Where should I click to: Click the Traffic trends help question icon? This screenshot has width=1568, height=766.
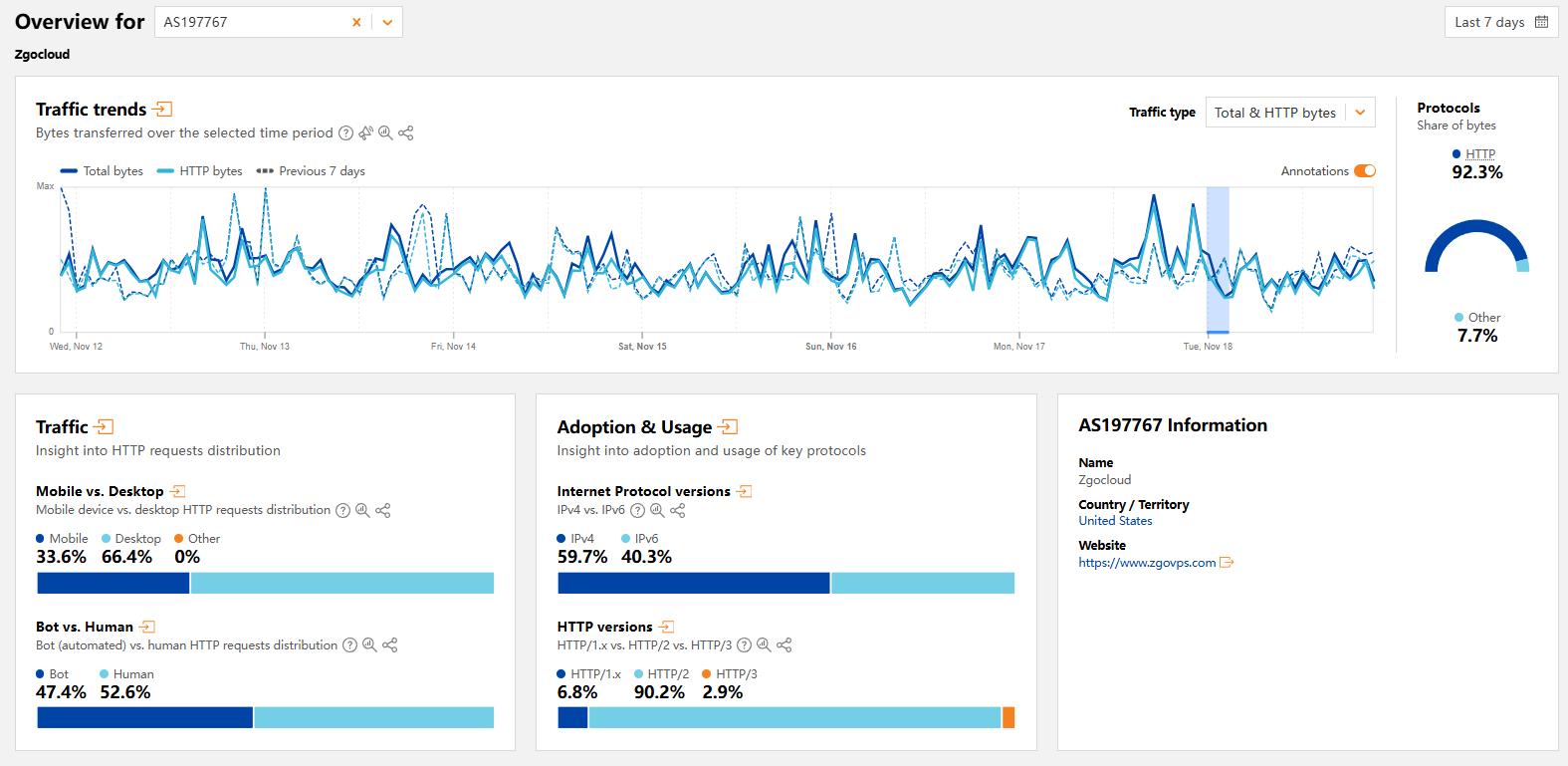(345, 133)
